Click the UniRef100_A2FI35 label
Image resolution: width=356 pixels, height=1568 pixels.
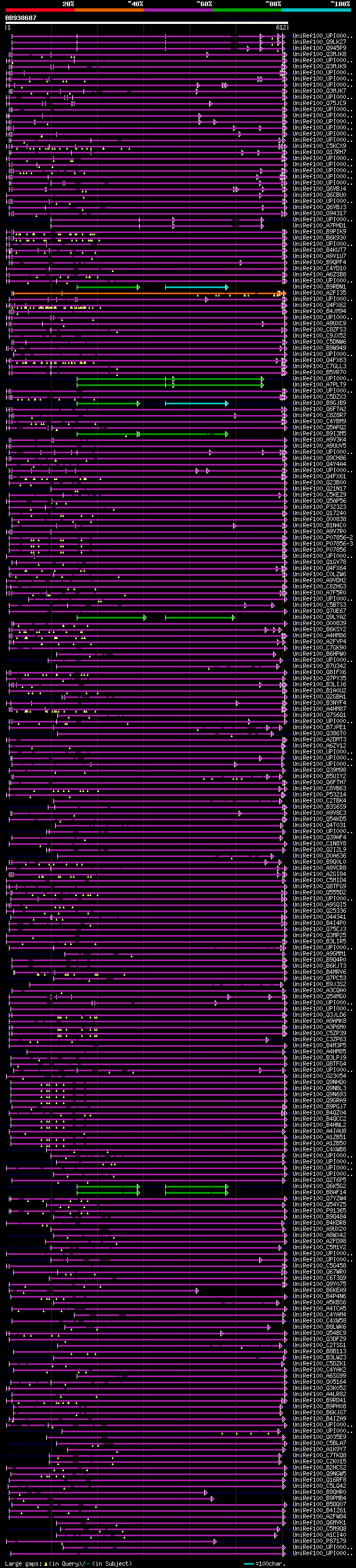(x=319, y=293)
